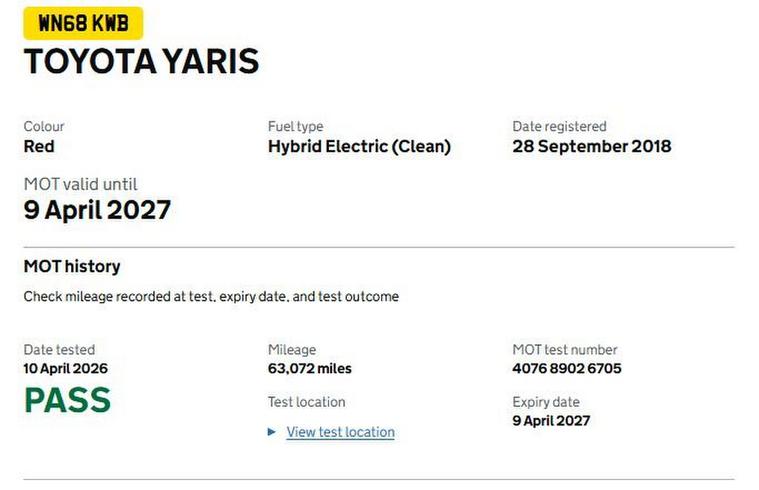
Task: Click the large MOT valid until date
Action: click(x=97, y=210)
